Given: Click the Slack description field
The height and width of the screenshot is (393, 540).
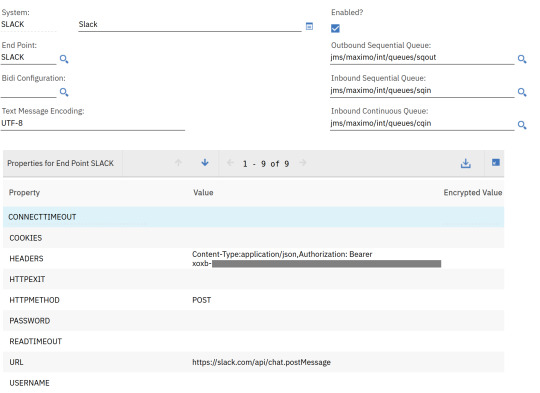Looking at the screenshot, I should point(190,24).
